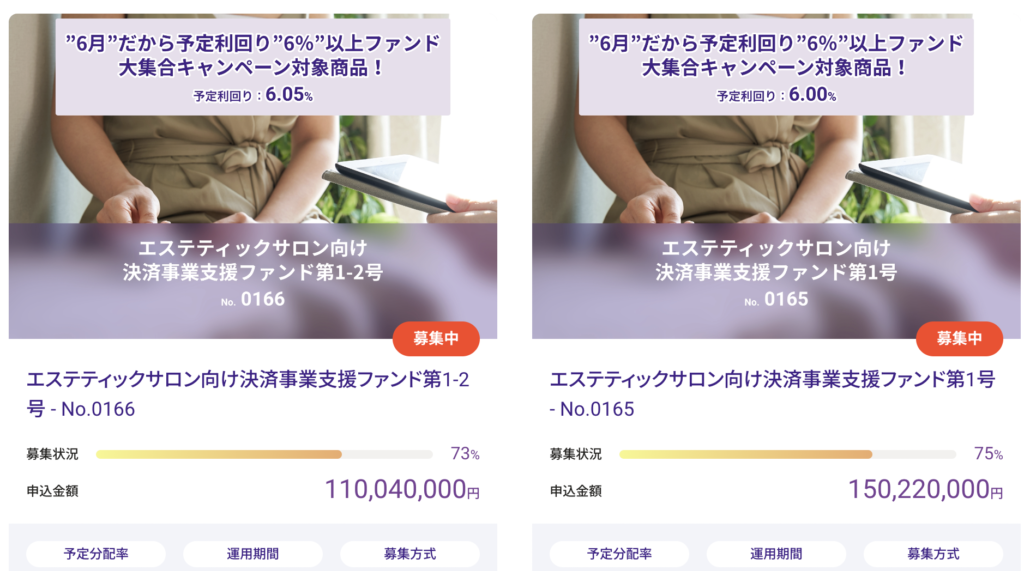The height and width of the screenshot is (571, 1024).
Task: Open title link for fund 第1号 No.0165
Action: (773, 394)
